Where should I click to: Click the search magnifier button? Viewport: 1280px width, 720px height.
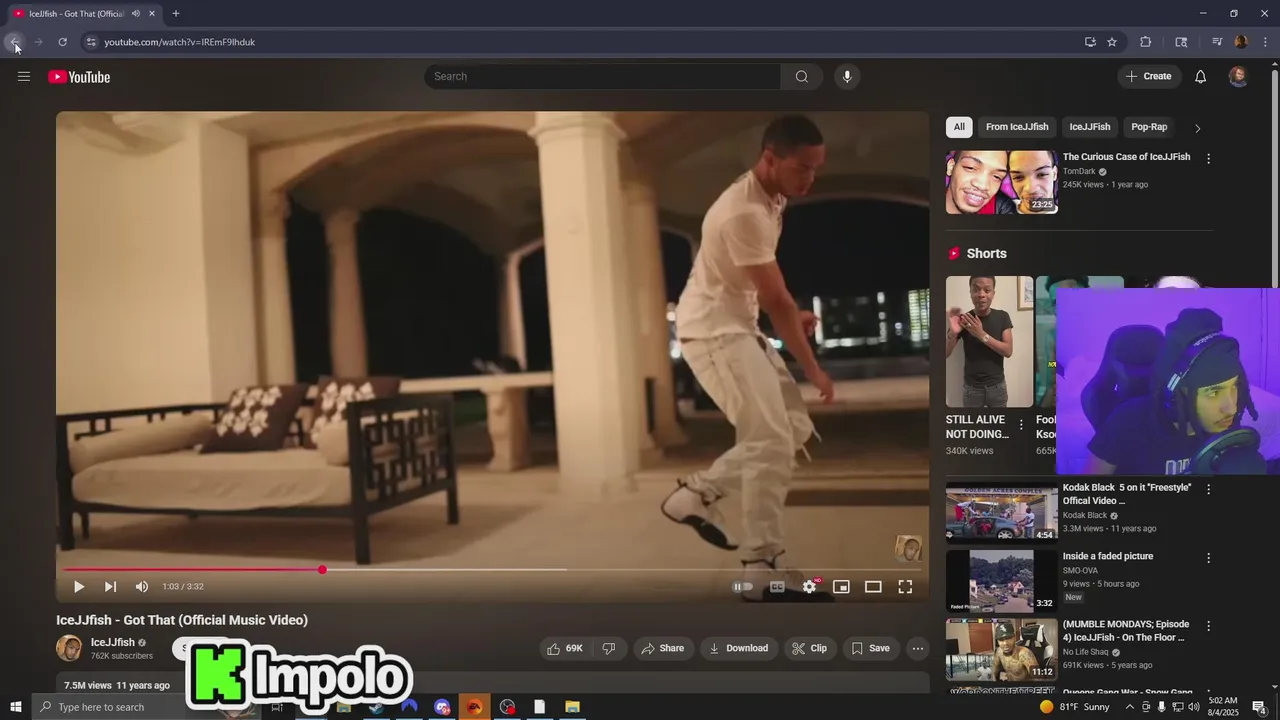(x=802, y=77)
